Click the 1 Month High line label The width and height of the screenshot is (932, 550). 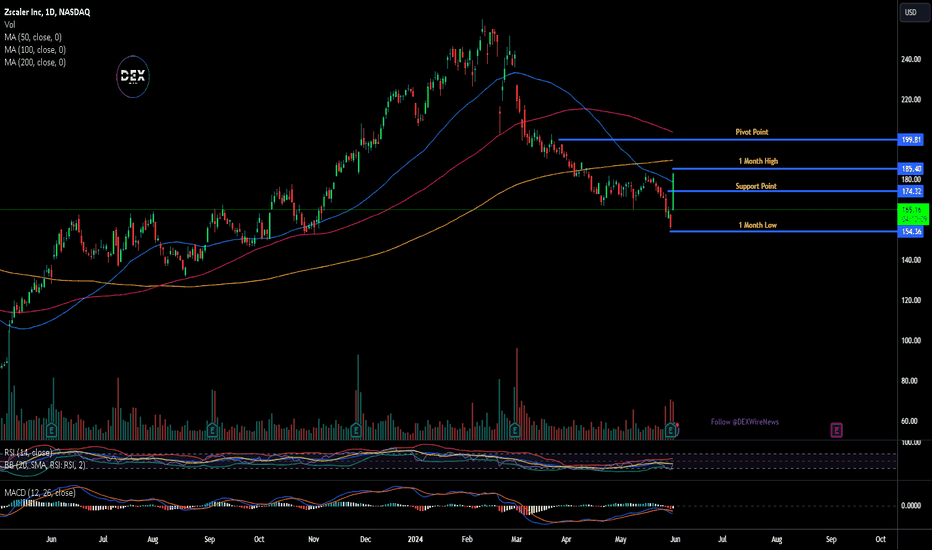(x=758, y=161)
